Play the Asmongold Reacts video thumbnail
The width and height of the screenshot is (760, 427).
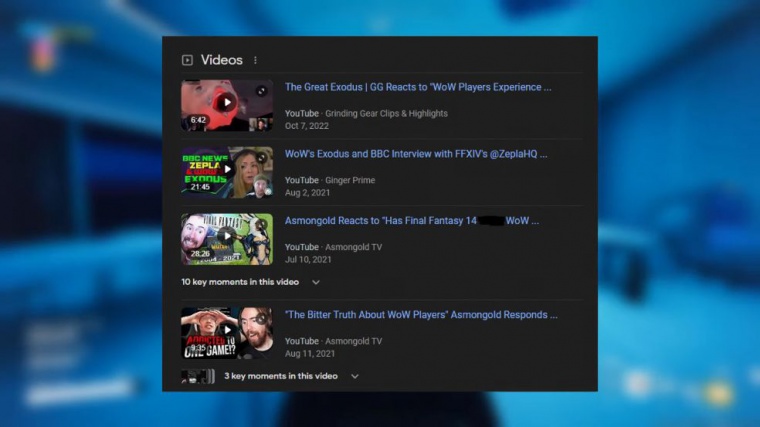[x=227, y=236]
